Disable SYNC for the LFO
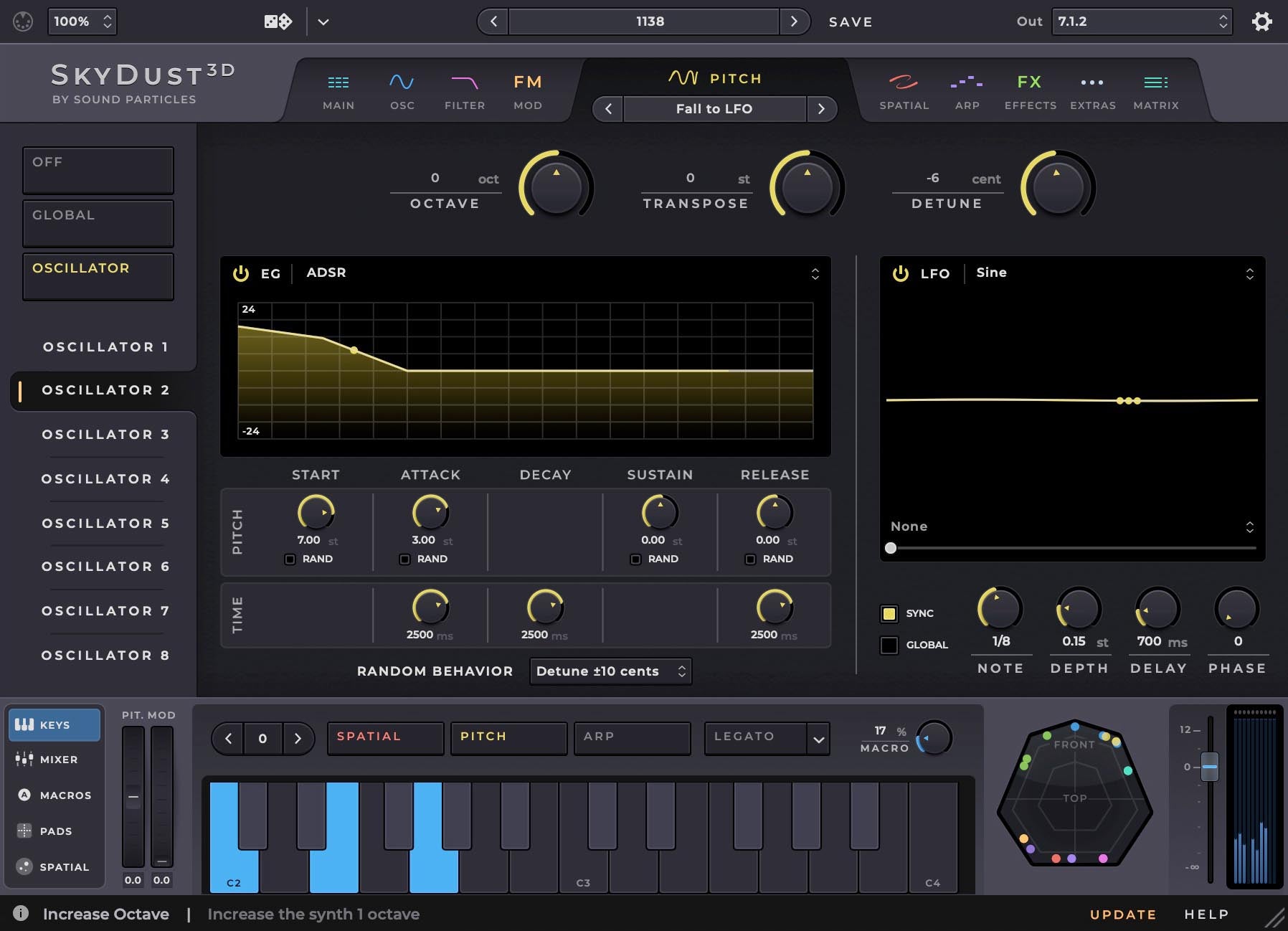1288x931 pixels. (889, 613)
